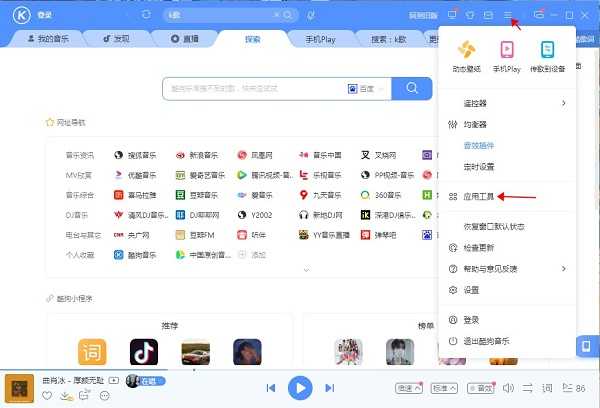The width and height of the screenshot is (600, 408).
Task: Open the 标准 quality dropdown
Action: click(444, 388)
